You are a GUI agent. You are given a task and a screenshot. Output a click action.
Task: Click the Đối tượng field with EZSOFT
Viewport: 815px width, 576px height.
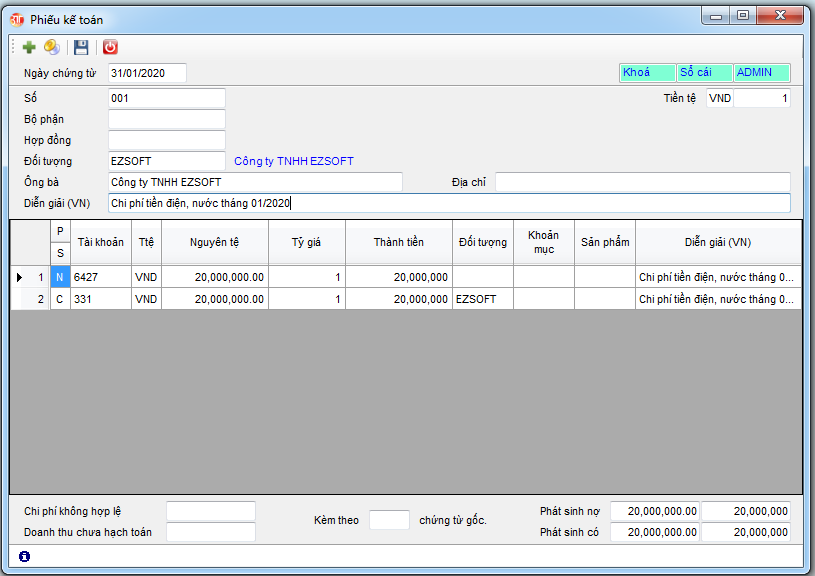[167, 161]
